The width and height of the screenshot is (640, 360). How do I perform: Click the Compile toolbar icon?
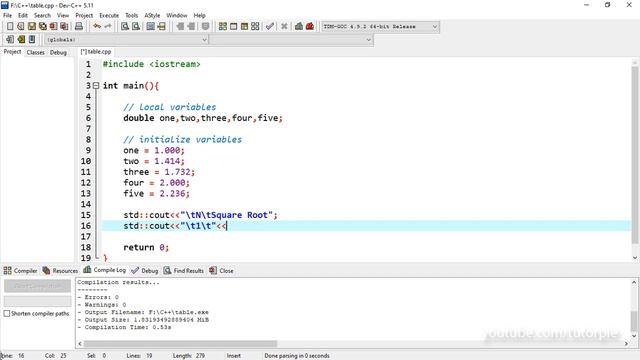click(x=222, y=27)
